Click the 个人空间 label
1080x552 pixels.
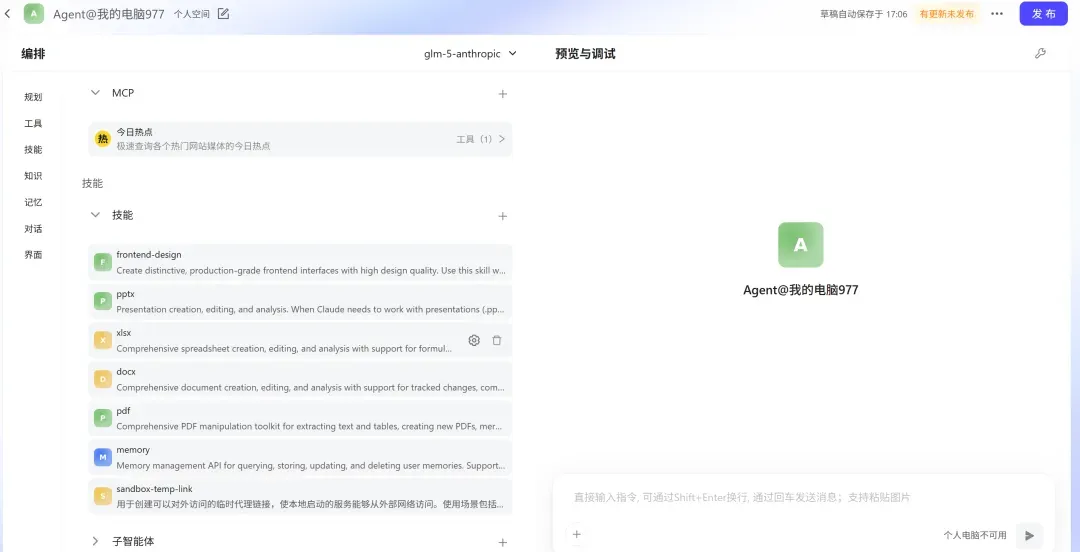(191, 14)
